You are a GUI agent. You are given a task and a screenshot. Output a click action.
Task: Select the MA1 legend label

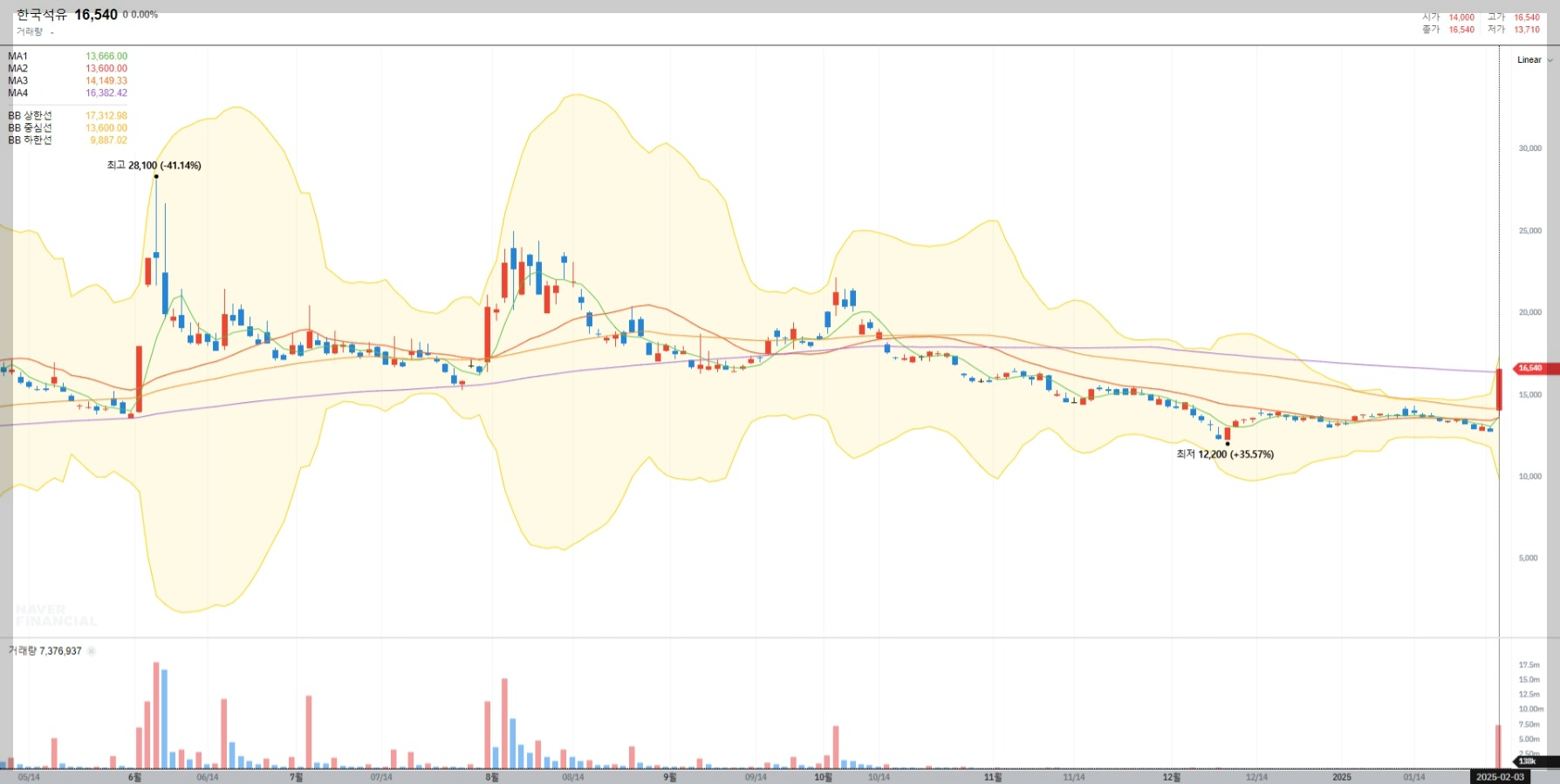tap(17, 56)
